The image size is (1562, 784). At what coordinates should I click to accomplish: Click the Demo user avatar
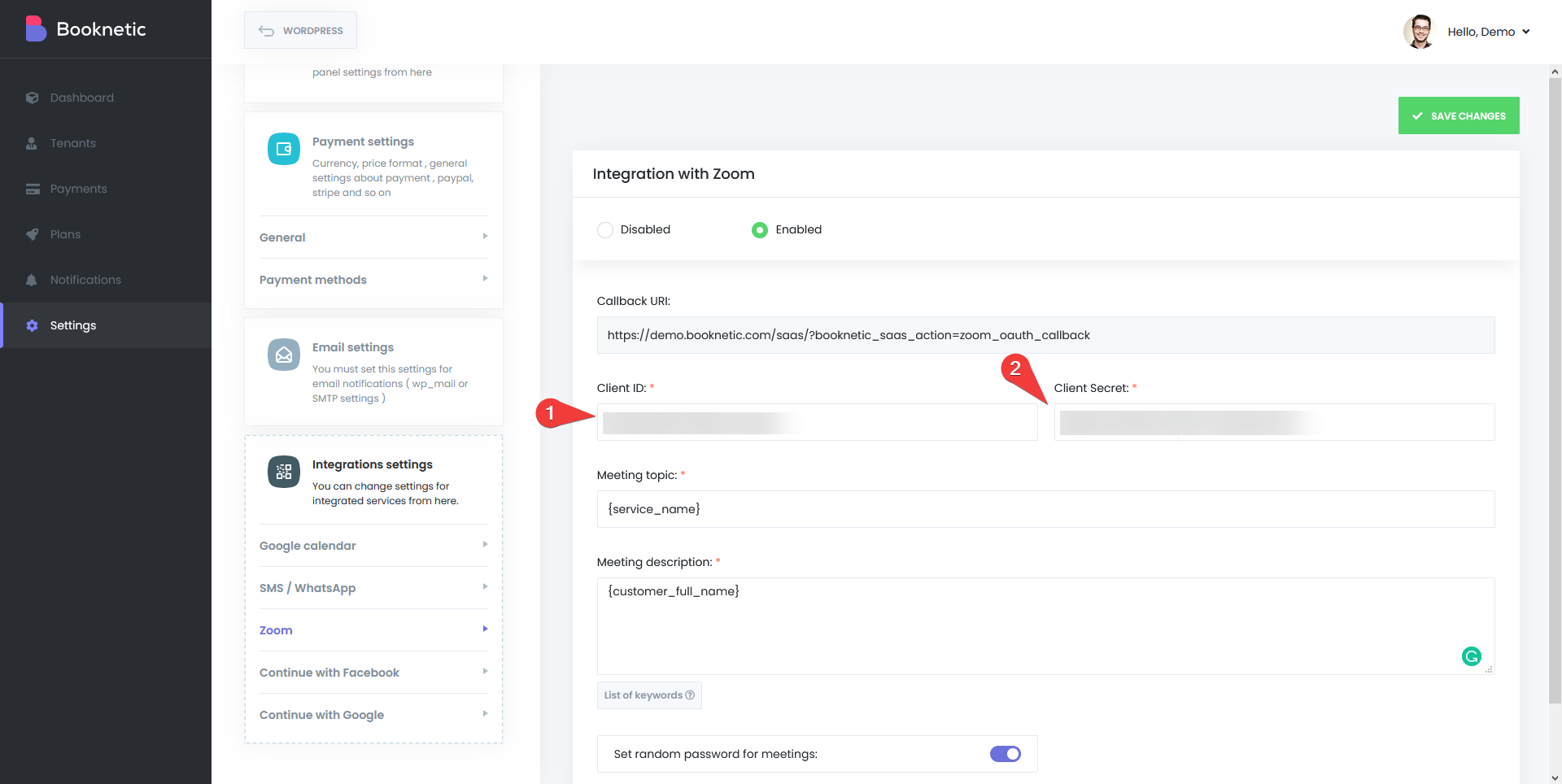[x=1420, y=32]
